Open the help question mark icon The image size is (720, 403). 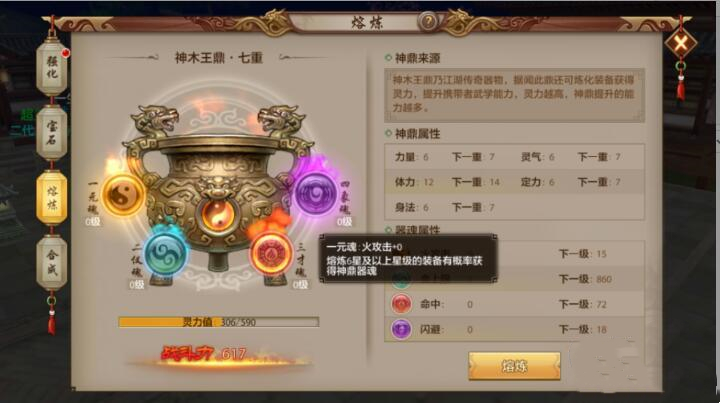[428, 22]
